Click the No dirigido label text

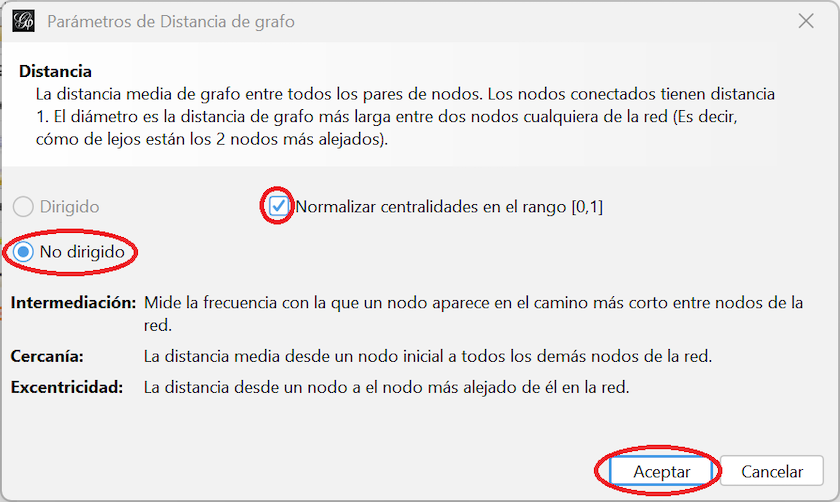[x=82, y=252]
